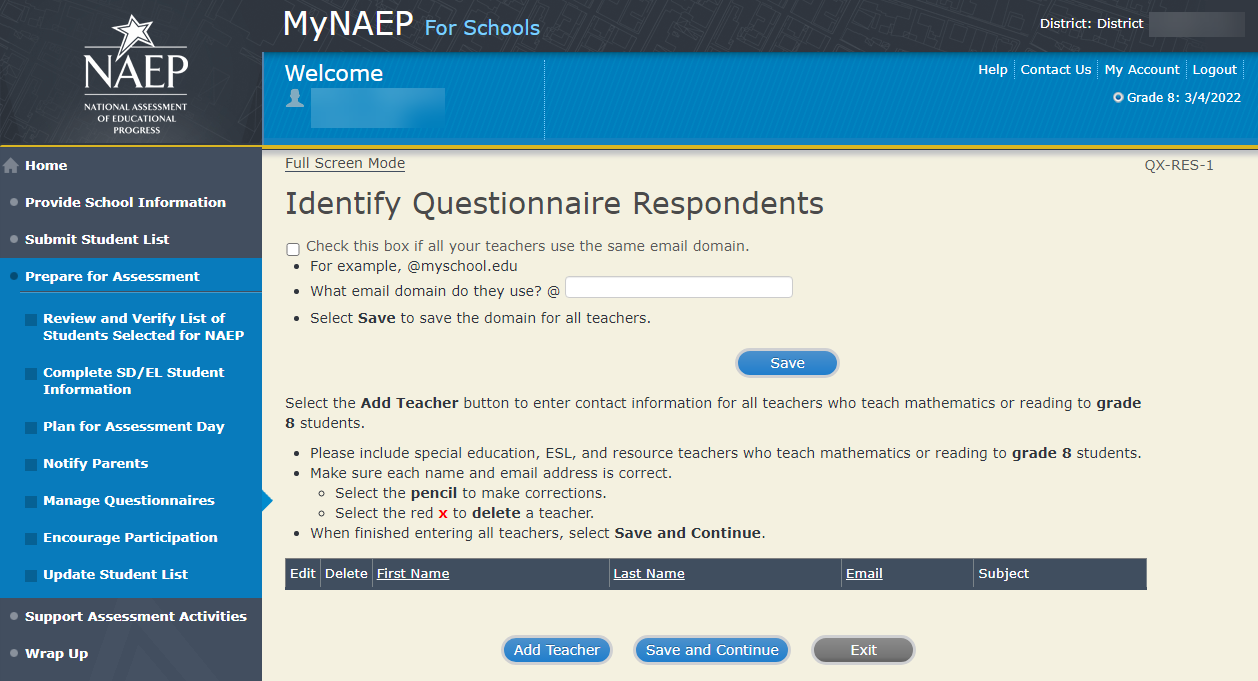Image resolution: width=1258 pixels, height=681 pixels.
Task: Check the same email domain checkbox
Action: click(293, 249)
